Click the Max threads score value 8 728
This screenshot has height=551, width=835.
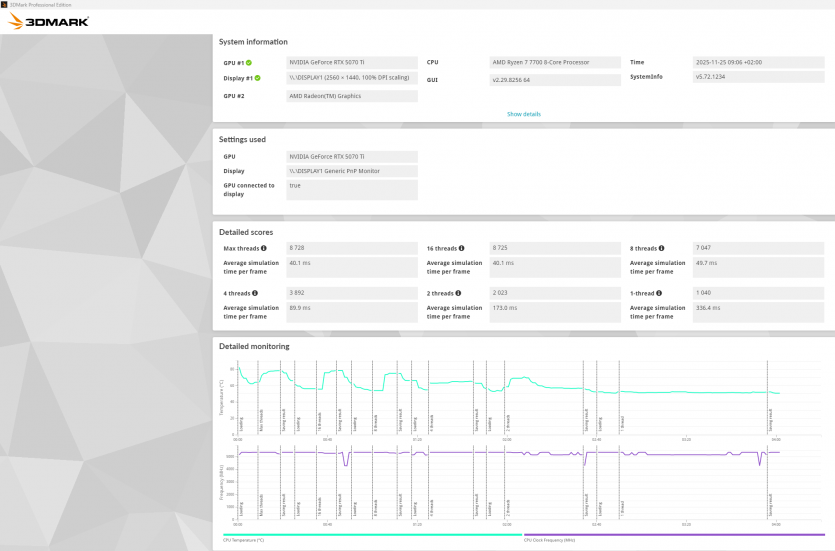click(x=351, y=248)
